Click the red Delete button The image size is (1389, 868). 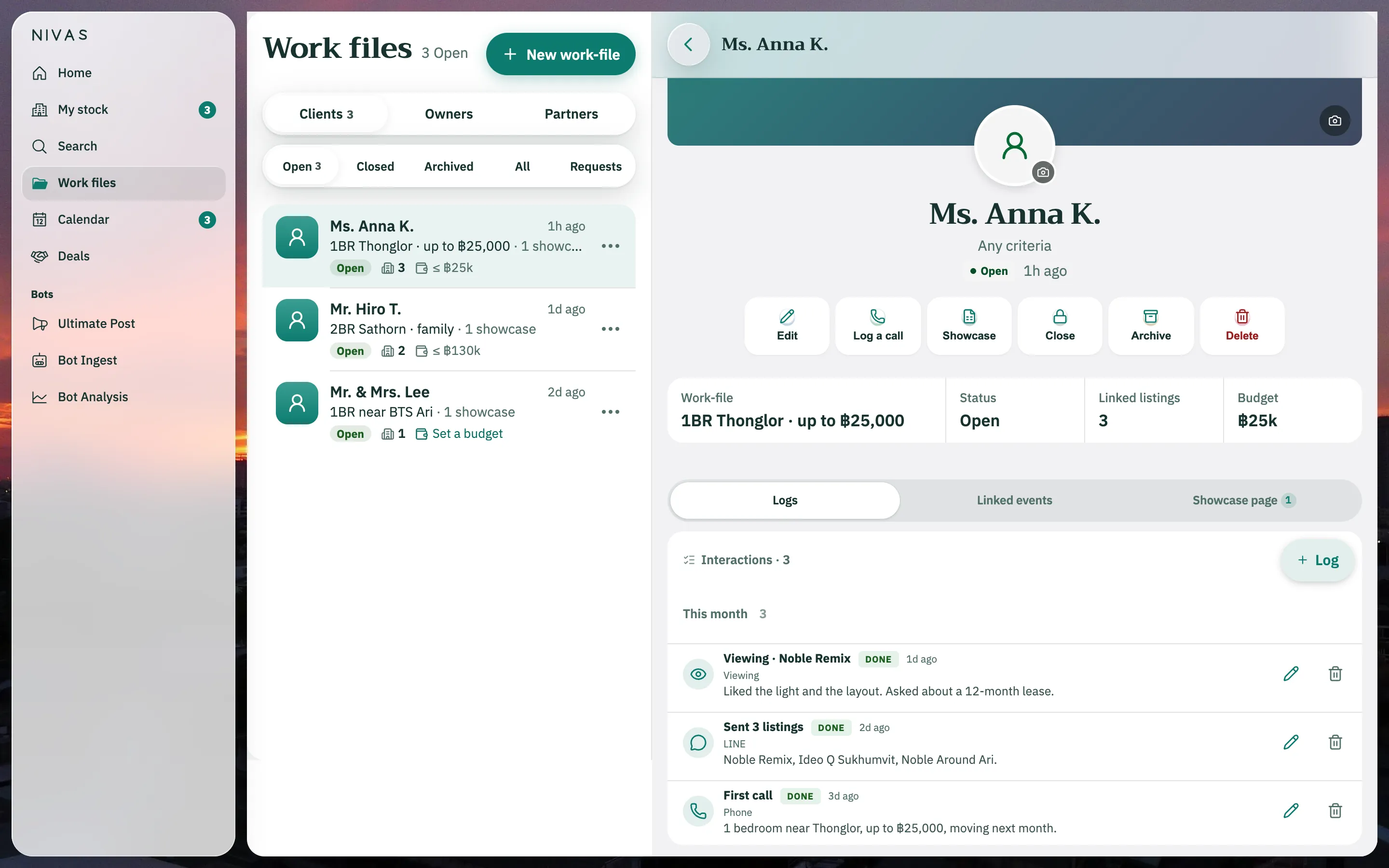coord(1241,326)
